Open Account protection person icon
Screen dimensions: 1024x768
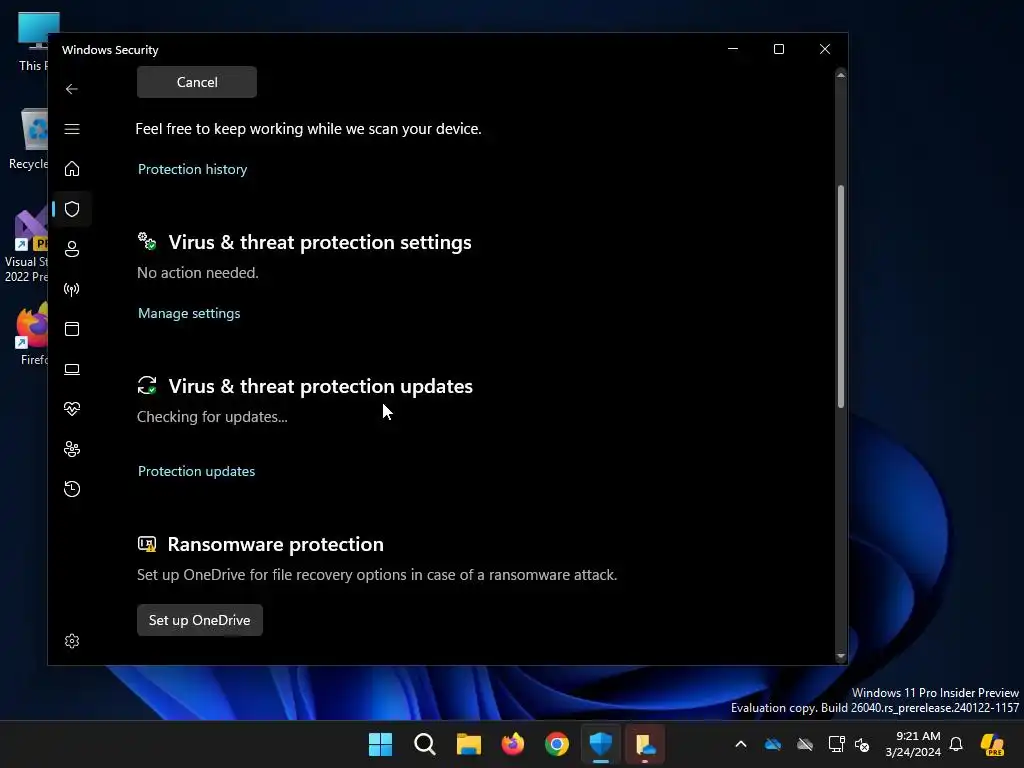[72, 249]
